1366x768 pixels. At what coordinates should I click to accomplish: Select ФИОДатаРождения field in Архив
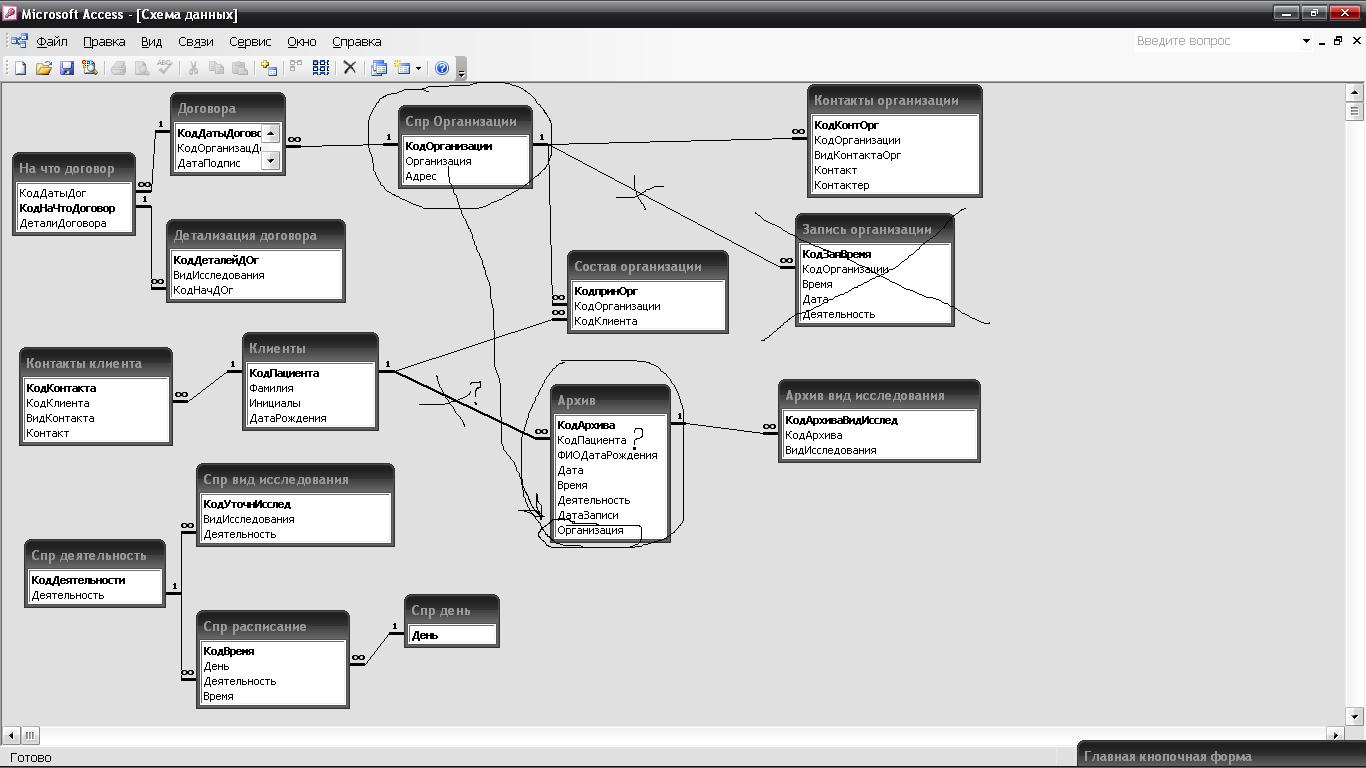click(607, 455)
